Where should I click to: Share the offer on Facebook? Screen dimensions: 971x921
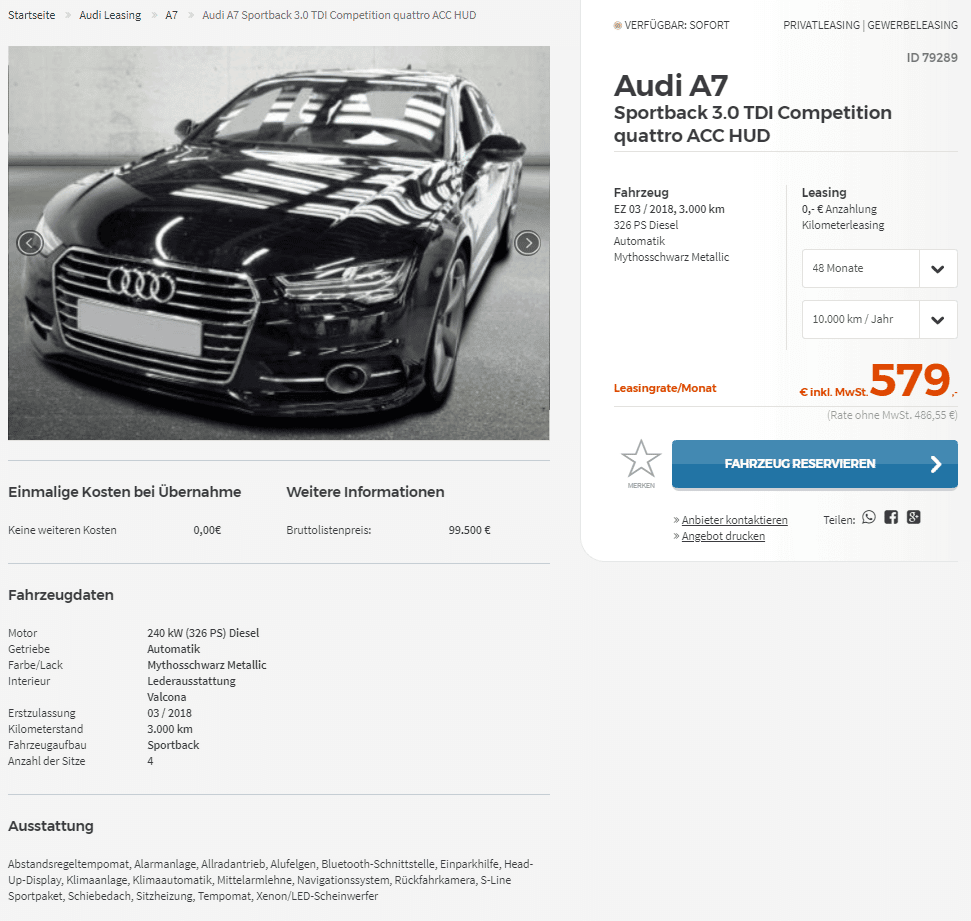(x=891, y=517)
